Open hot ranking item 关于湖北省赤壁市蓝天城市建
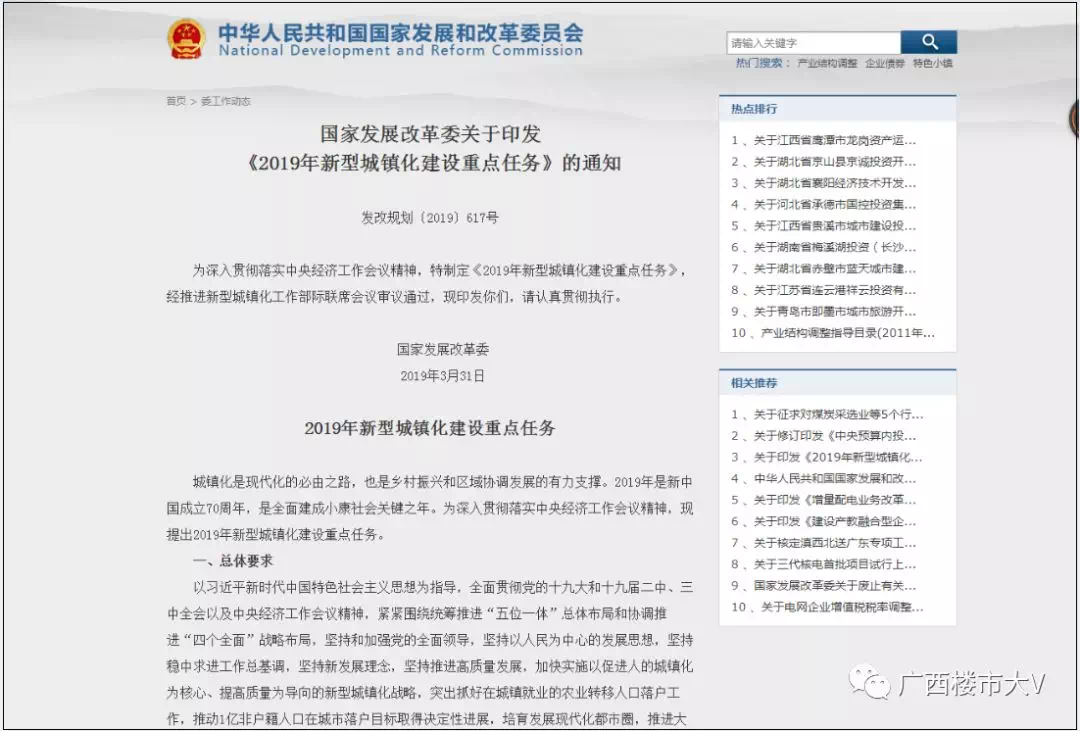 point(835,269)
